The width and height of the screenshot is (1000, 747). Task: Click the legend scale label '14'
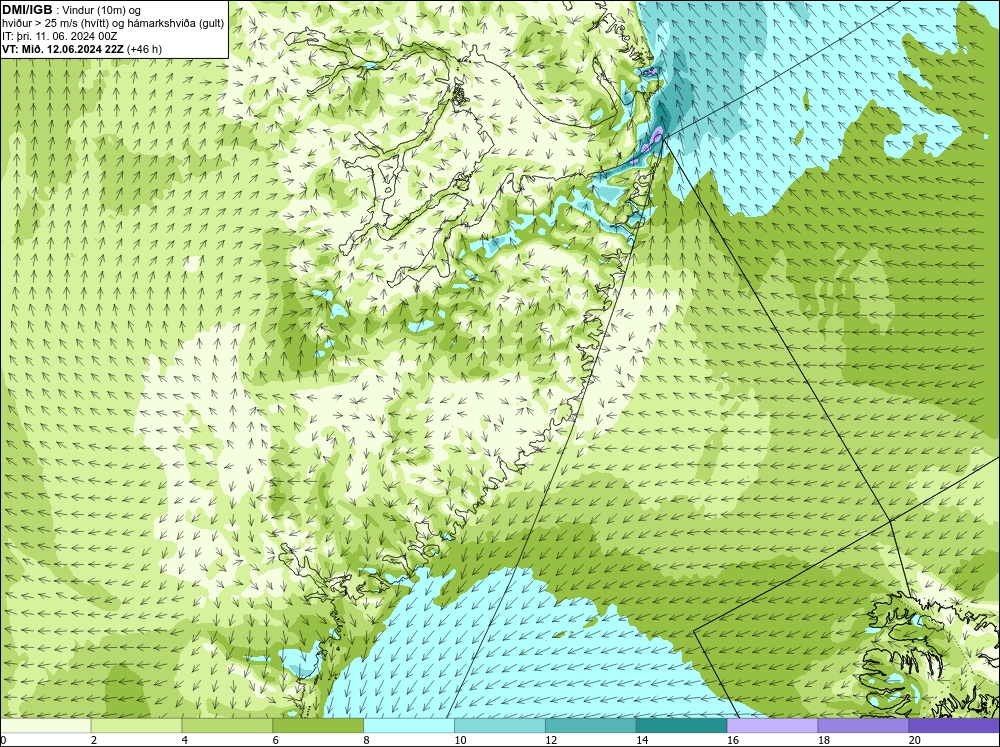point(642,740)
